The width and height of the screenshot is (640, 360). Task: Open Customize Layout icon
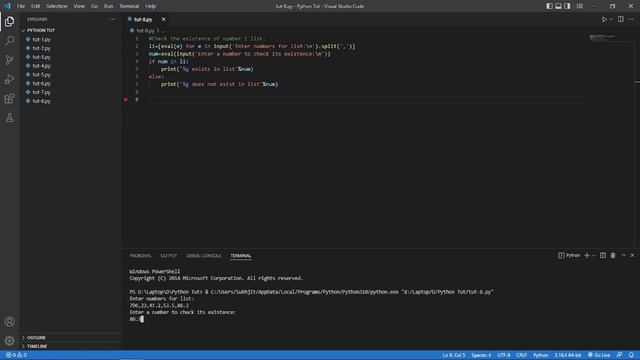580,6
